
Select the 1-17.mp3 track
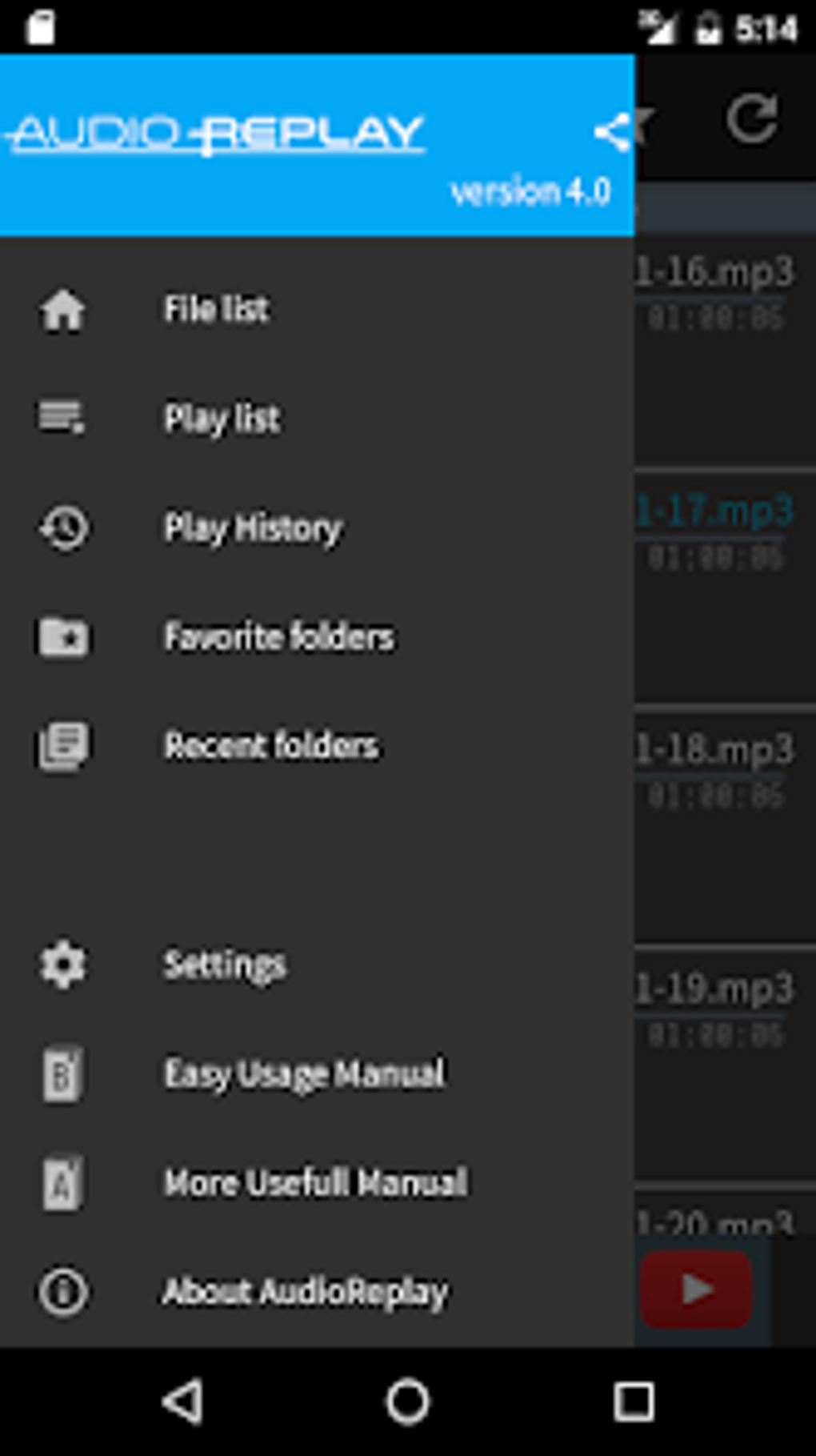(x=716, y=512)
